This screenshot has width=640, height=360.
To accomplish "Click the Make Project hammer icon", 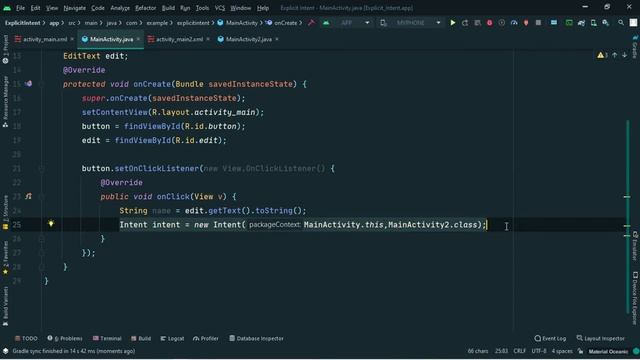I will coord(311,23).
